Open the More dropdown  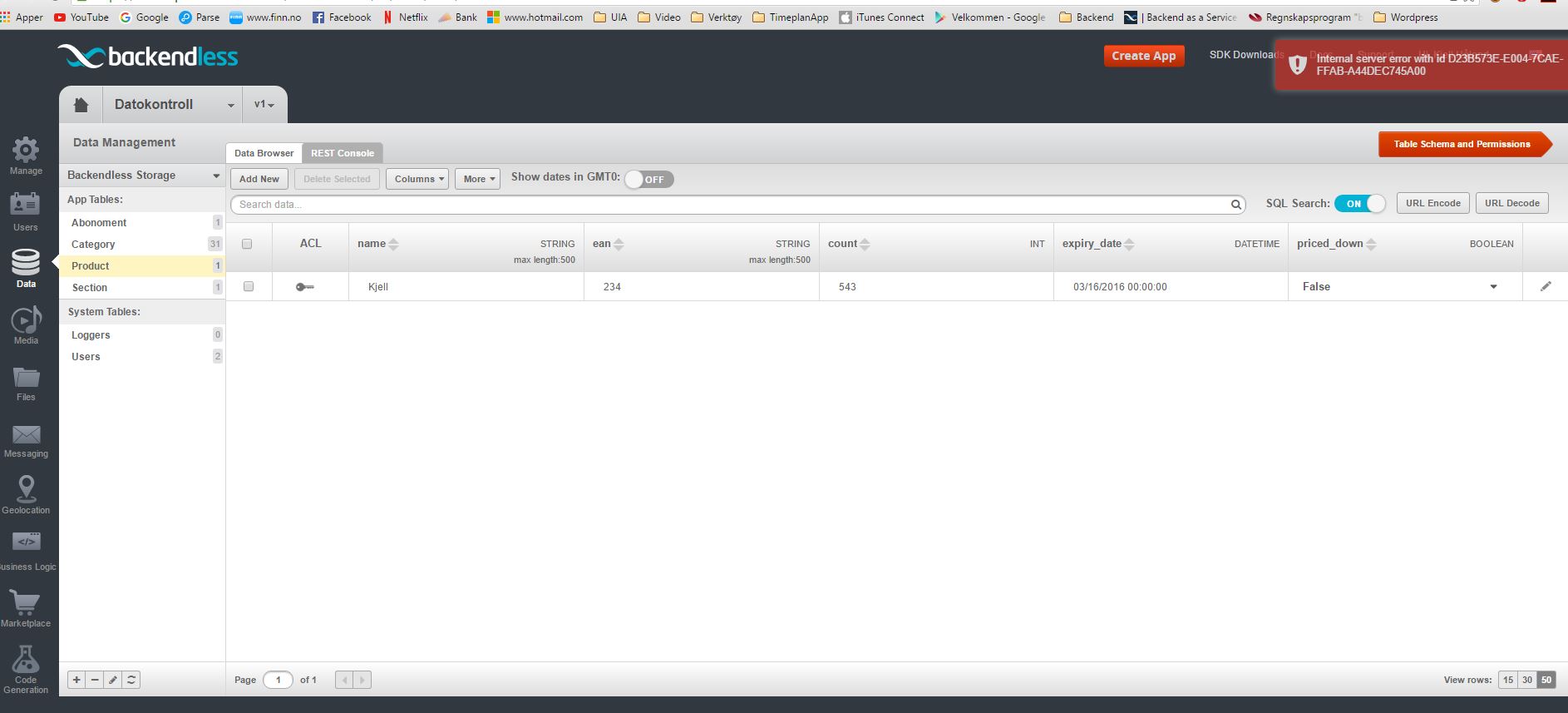coord(477,179)
